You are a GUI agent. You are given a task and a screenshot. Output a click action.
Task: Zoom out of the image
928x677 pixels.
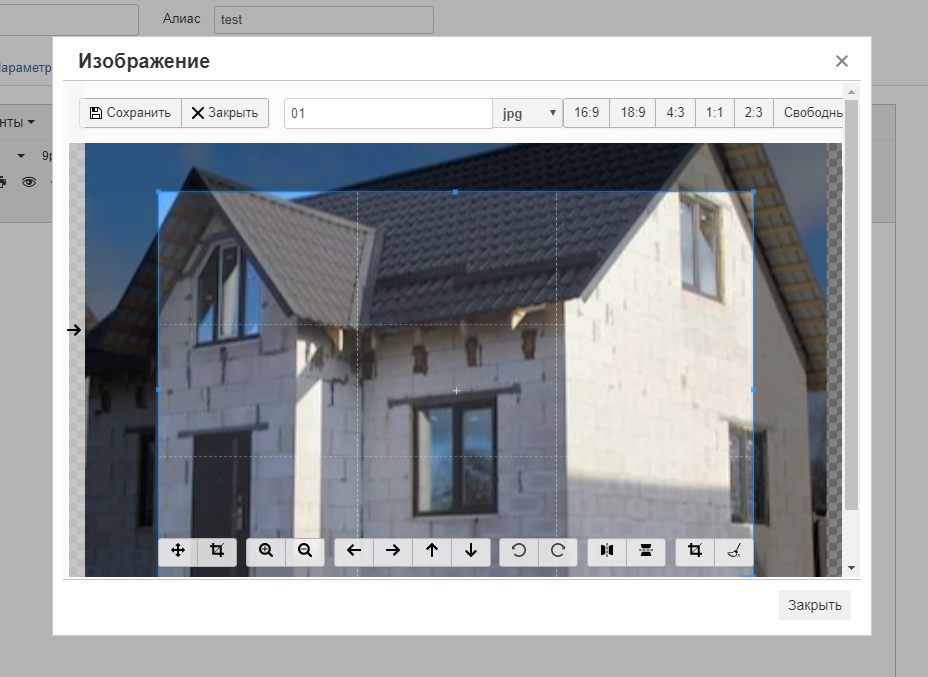305,551
